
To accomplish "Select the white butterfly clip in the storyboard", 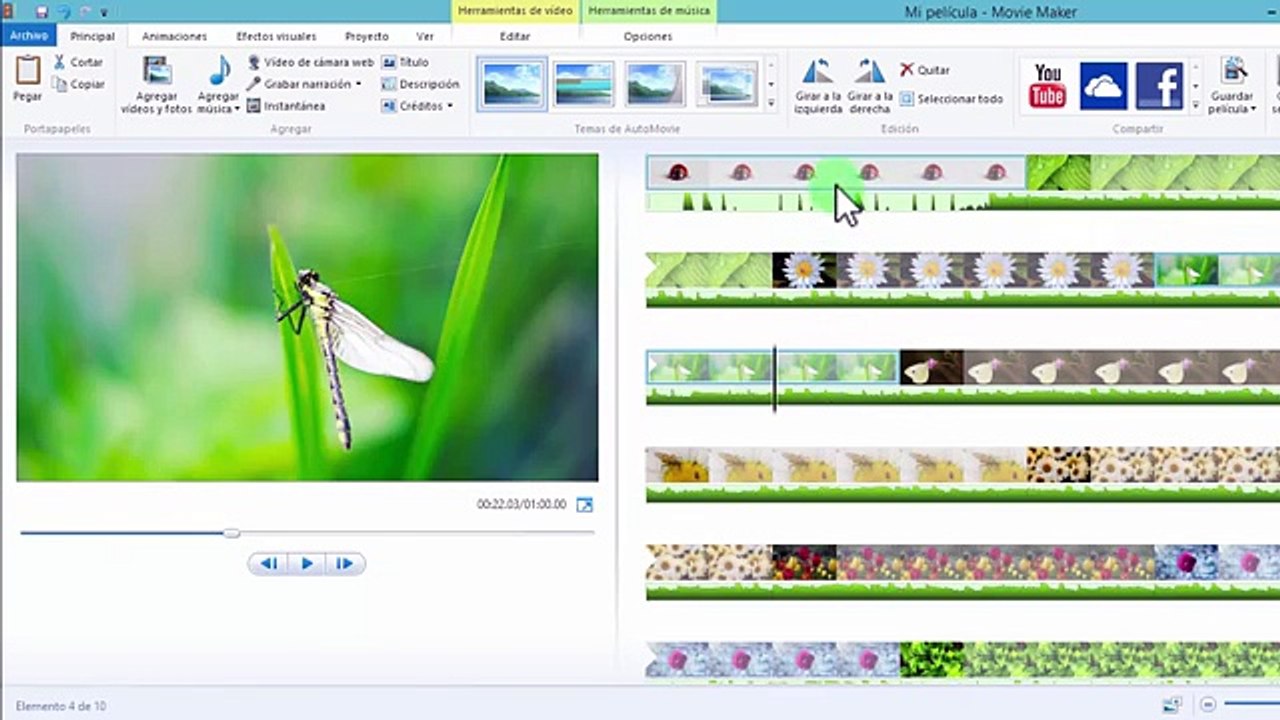I will pos(1090,367).
